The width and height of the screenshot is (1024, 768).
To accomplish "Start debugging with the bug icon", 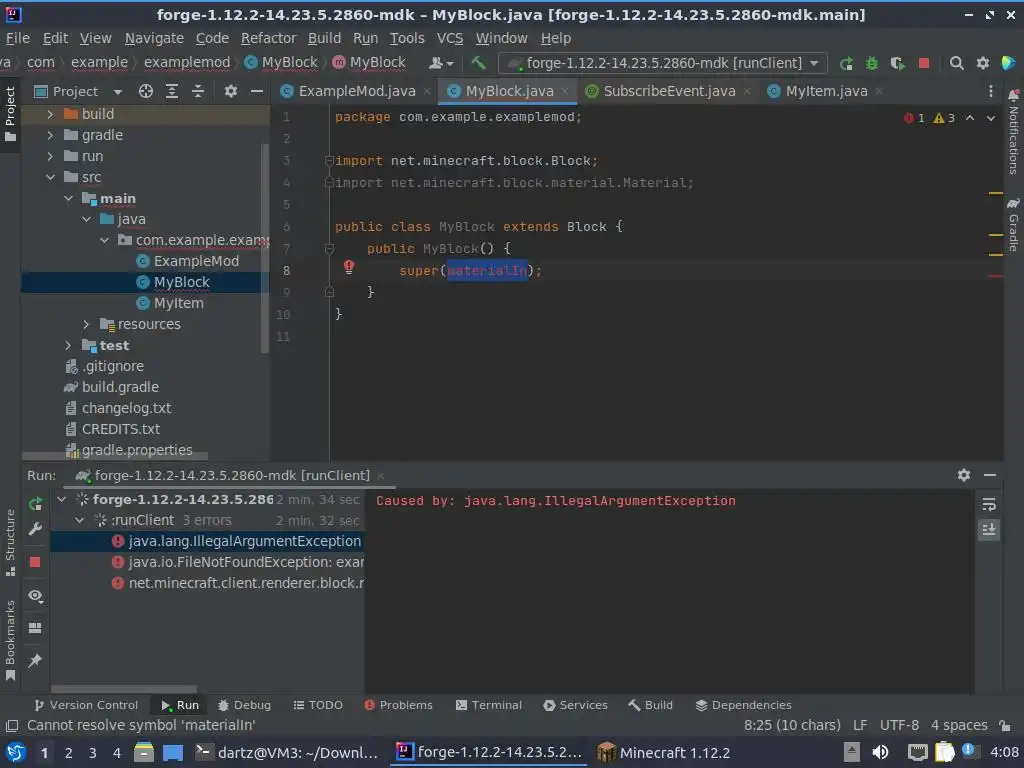I will click(872, 63).
